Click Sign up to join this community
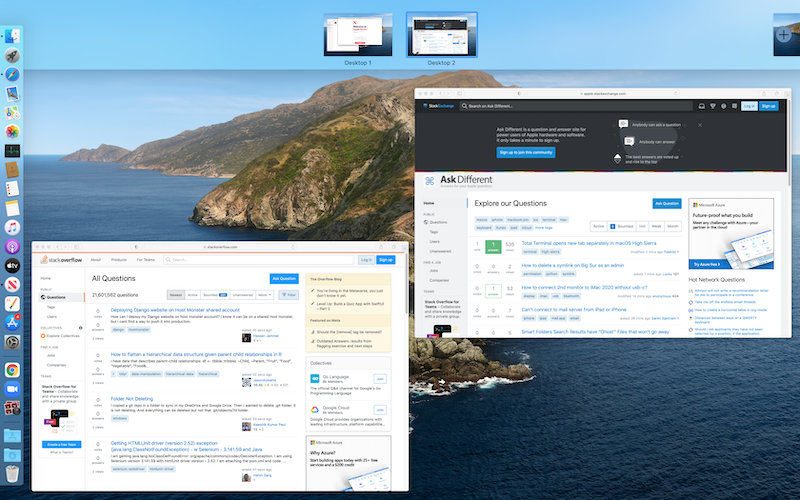Screen dimensions: 800x500 pyautogui.click(x=526, y=152)
